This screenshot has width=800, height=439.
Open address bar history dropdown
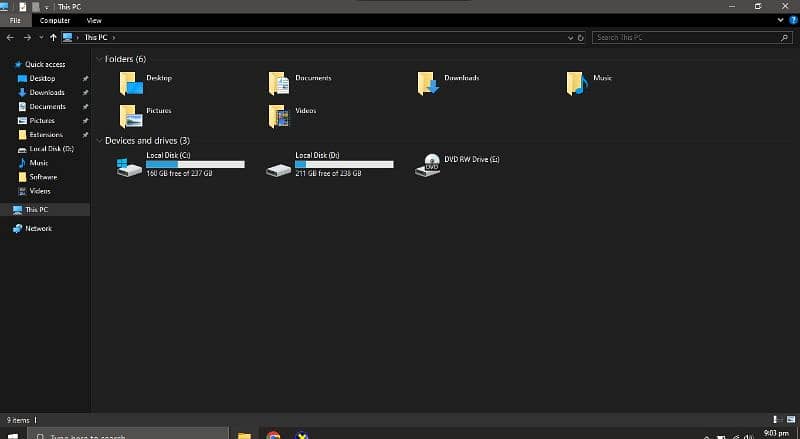[570, 37]
